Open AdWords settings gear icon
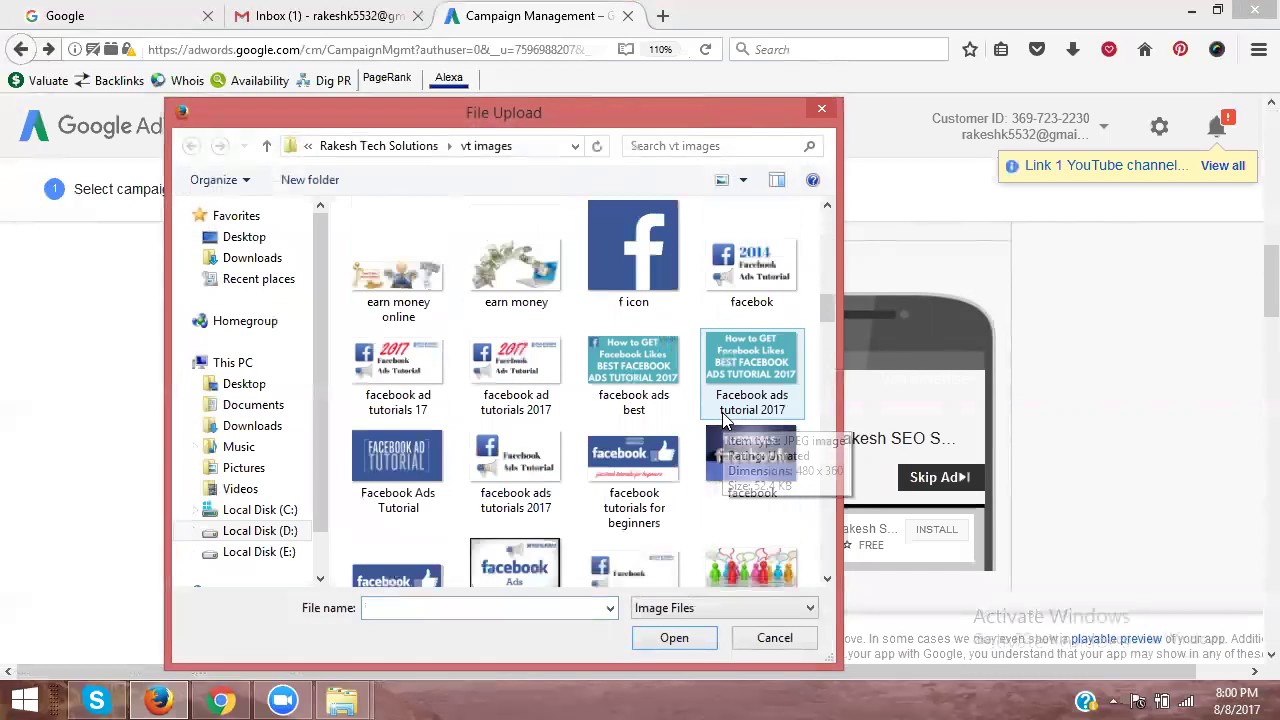The width and height of the screenshot is (1280, 720). [x=1159, y=126]
